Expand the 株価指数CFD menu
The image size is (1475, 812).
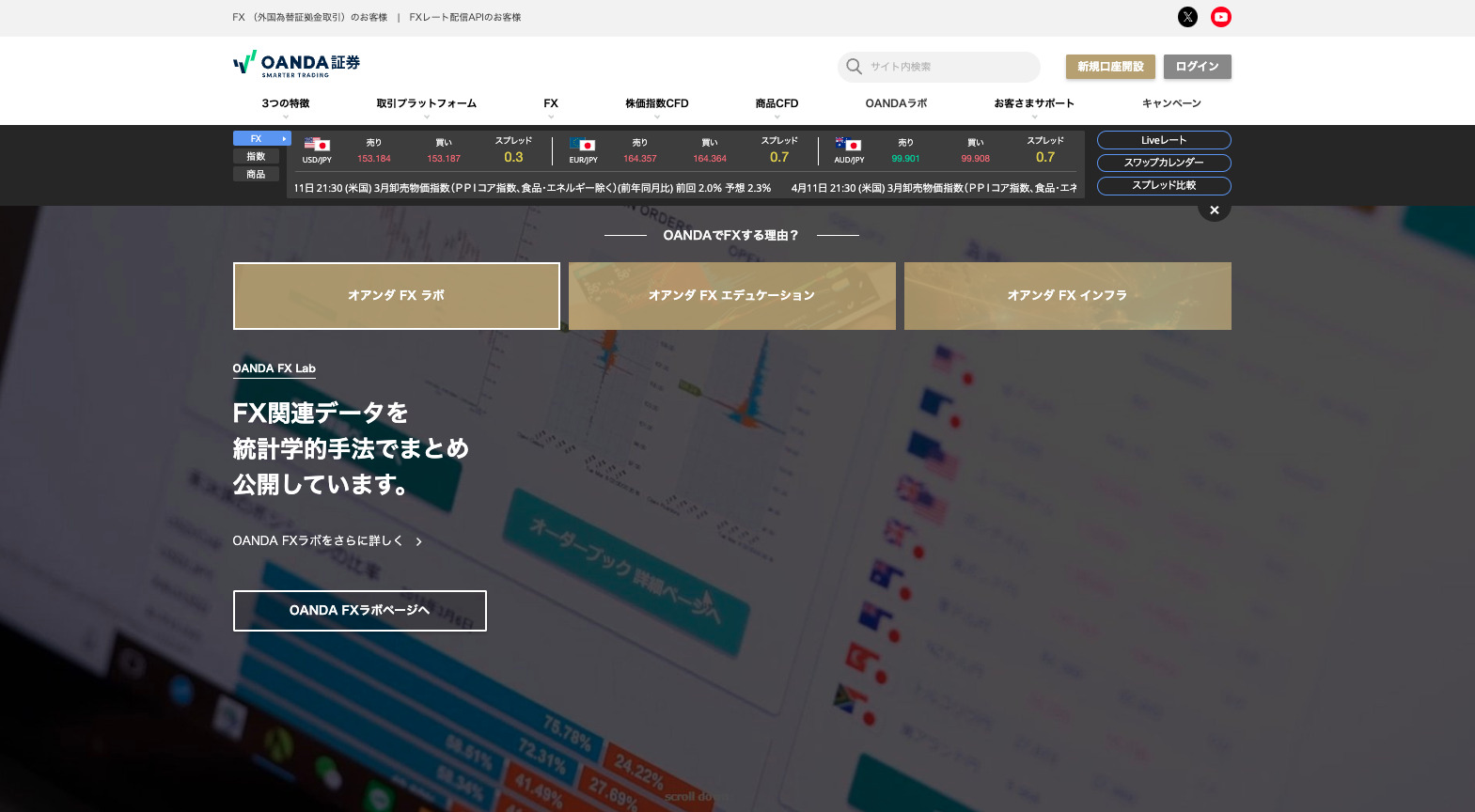click(656, 103)
